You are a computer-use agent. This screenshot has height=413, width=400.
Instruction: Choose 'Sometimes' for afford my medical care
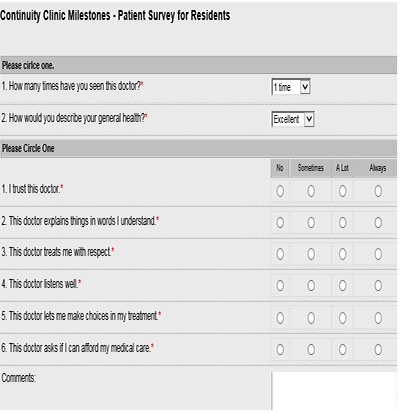pos(311,349)
